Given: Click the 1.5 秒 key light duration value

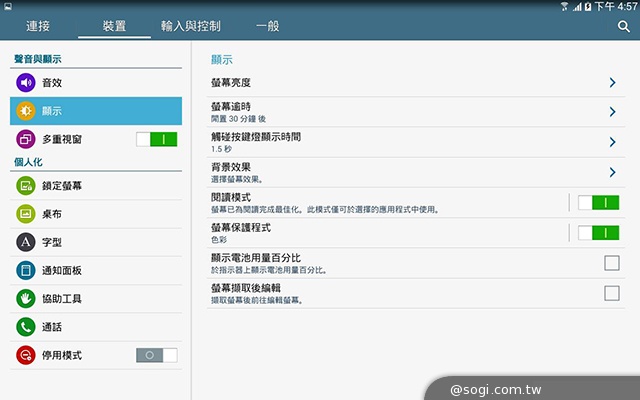Looking at the screenshot, I should pos(221,149).
